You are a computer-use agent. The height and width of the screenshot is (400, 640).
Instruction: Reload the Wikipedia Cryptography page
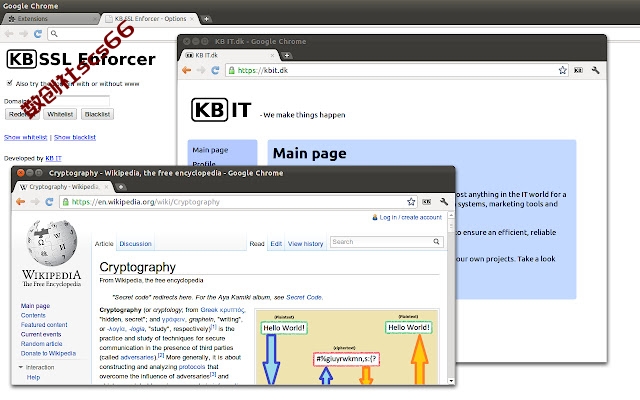coord(49,202)
